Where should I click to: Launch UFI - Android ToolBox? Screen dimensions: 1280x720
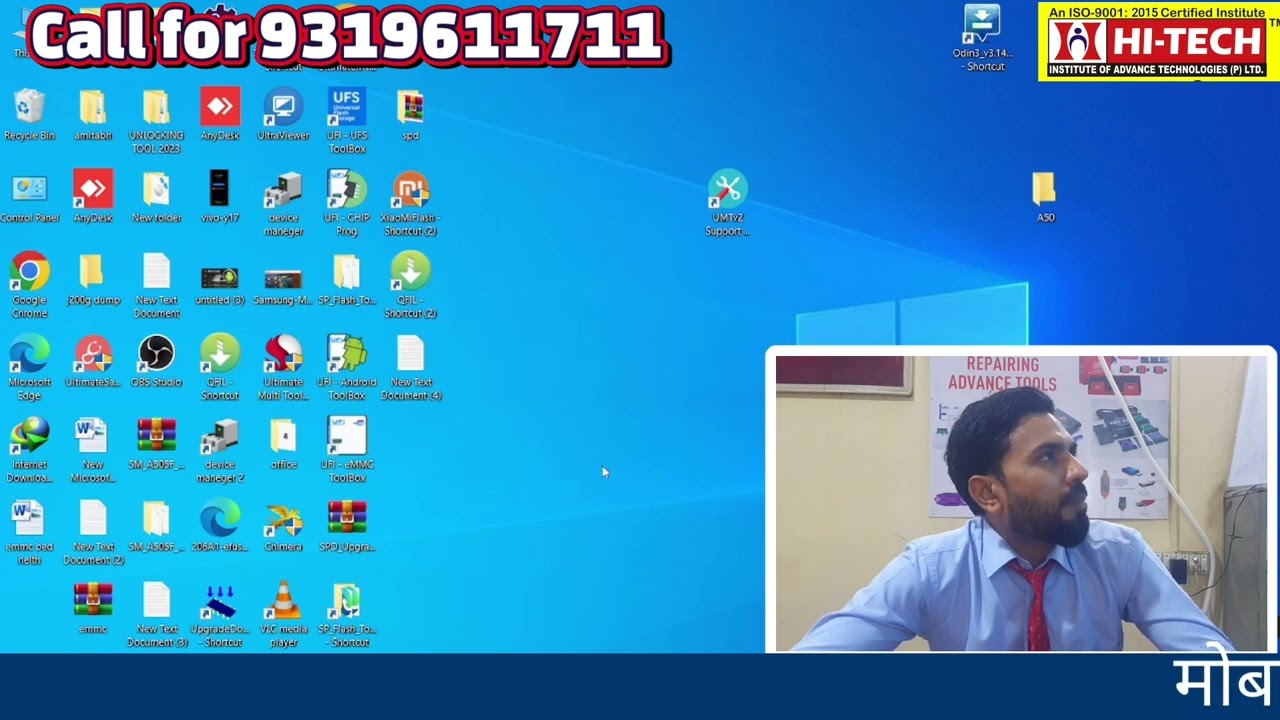pos(347,367)
